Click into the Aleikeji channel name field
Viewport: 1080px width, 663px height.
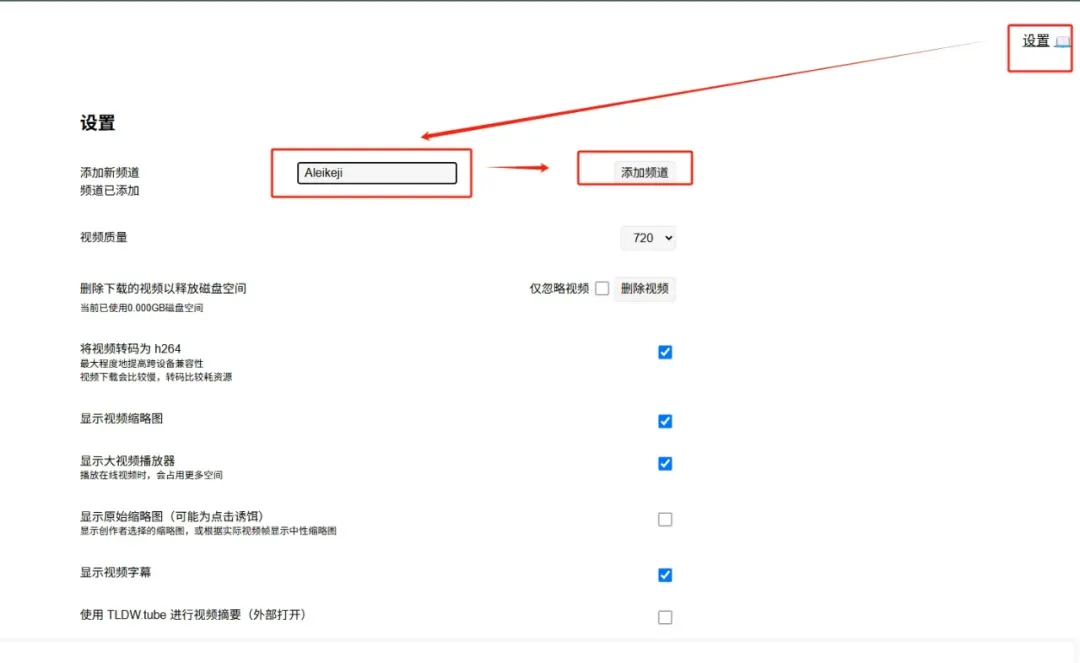(x=377, y=173)
